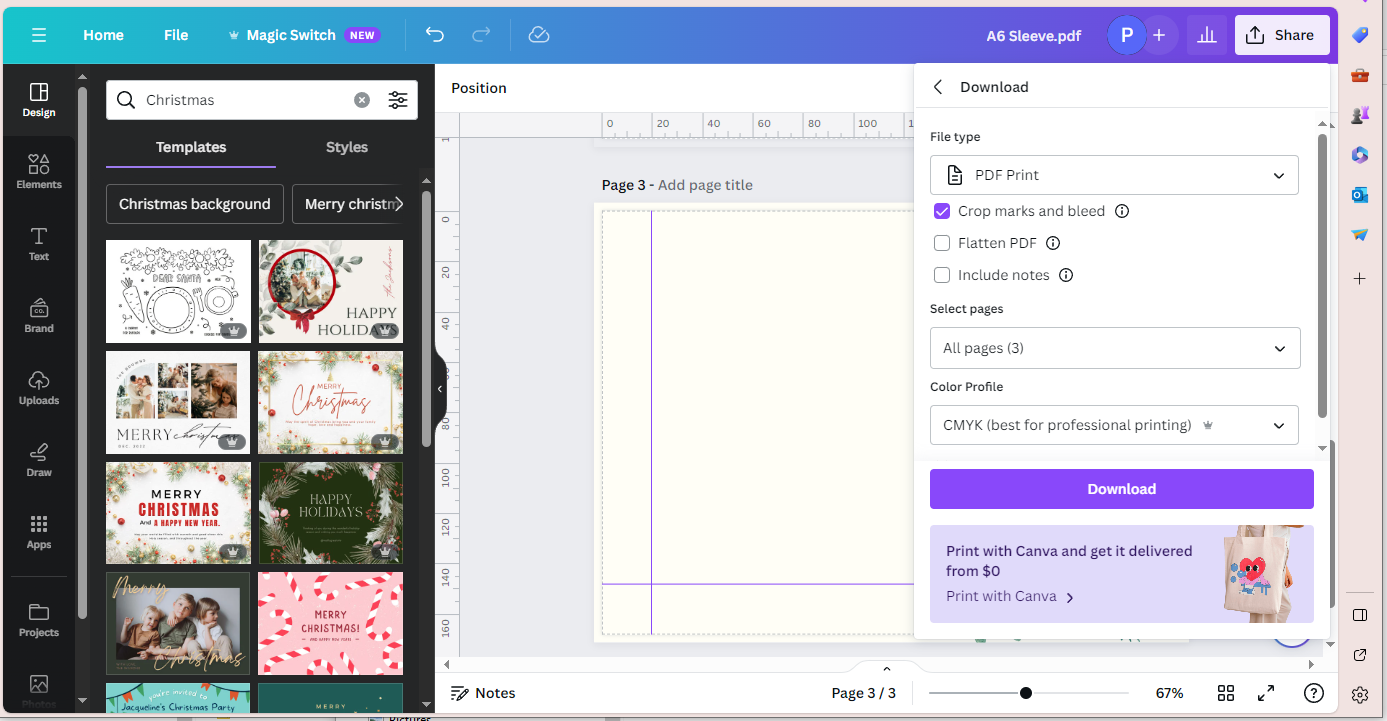Open the Draw sidebar panel
1387x721 pixels.
click(39, 460)
